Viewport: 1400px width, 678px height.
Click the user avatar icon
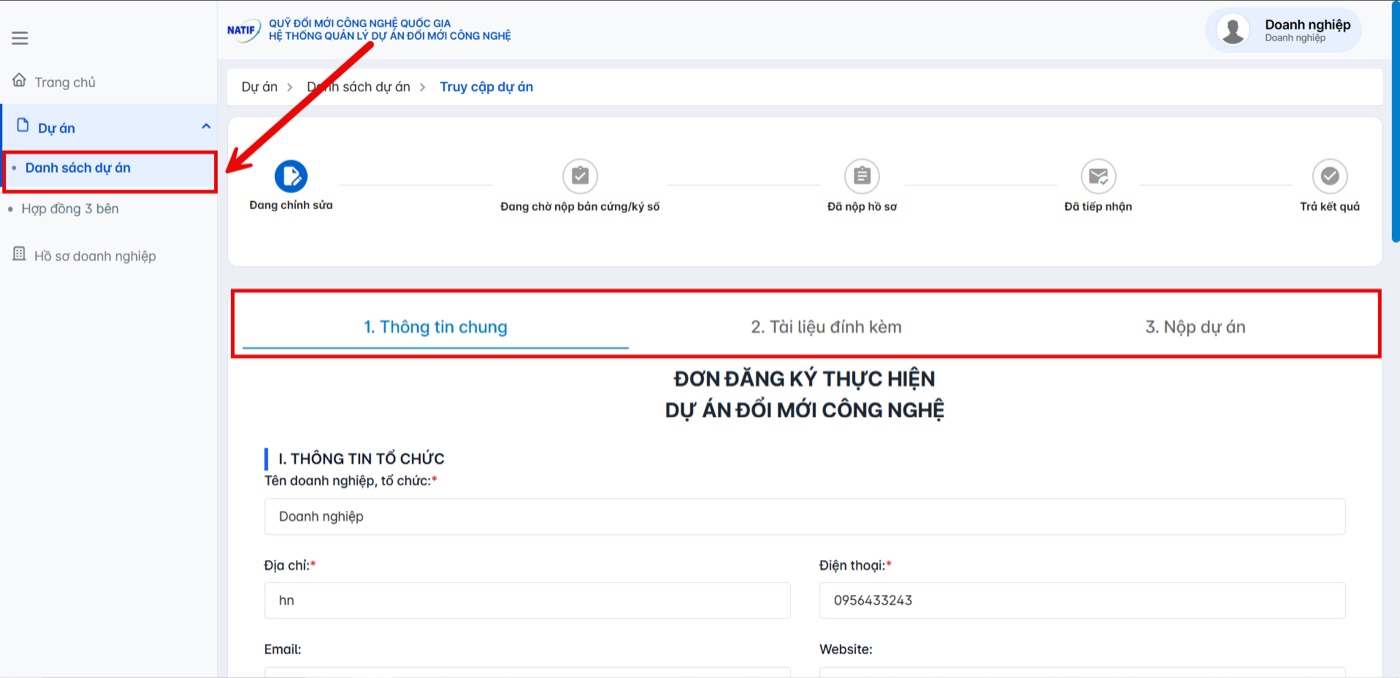point(1234,30)
